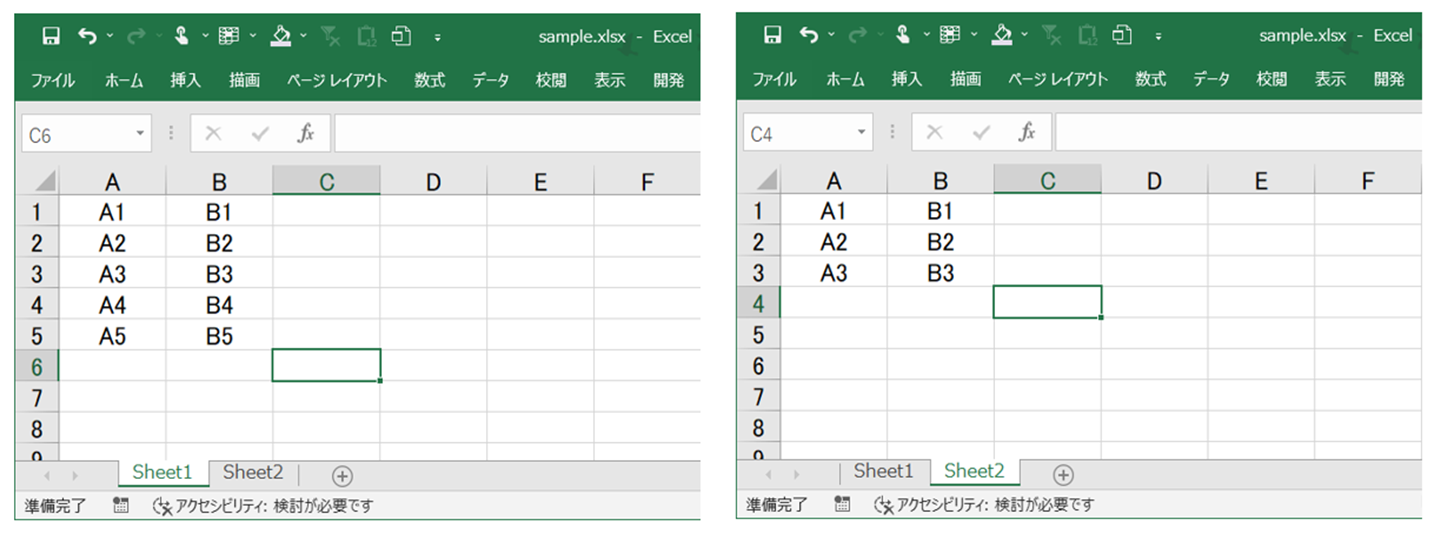Image resolution: width=1436 pixels, height=533 pixels.
Task: Open the Name Box dropdown showing C6
Action: point(140,133)
